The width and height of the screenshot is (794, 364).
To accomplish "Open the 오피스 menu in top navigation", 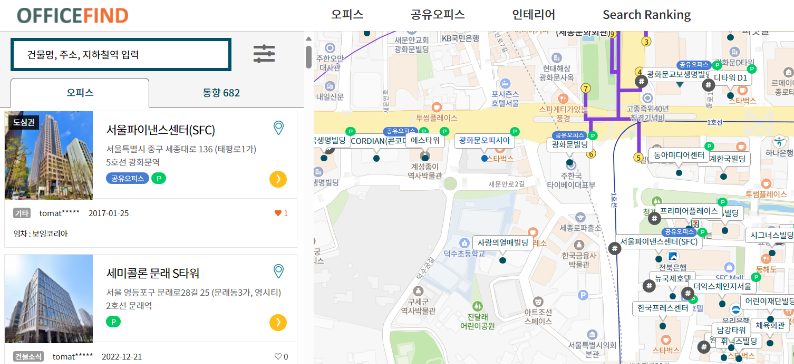I will (x=347, y=15).
